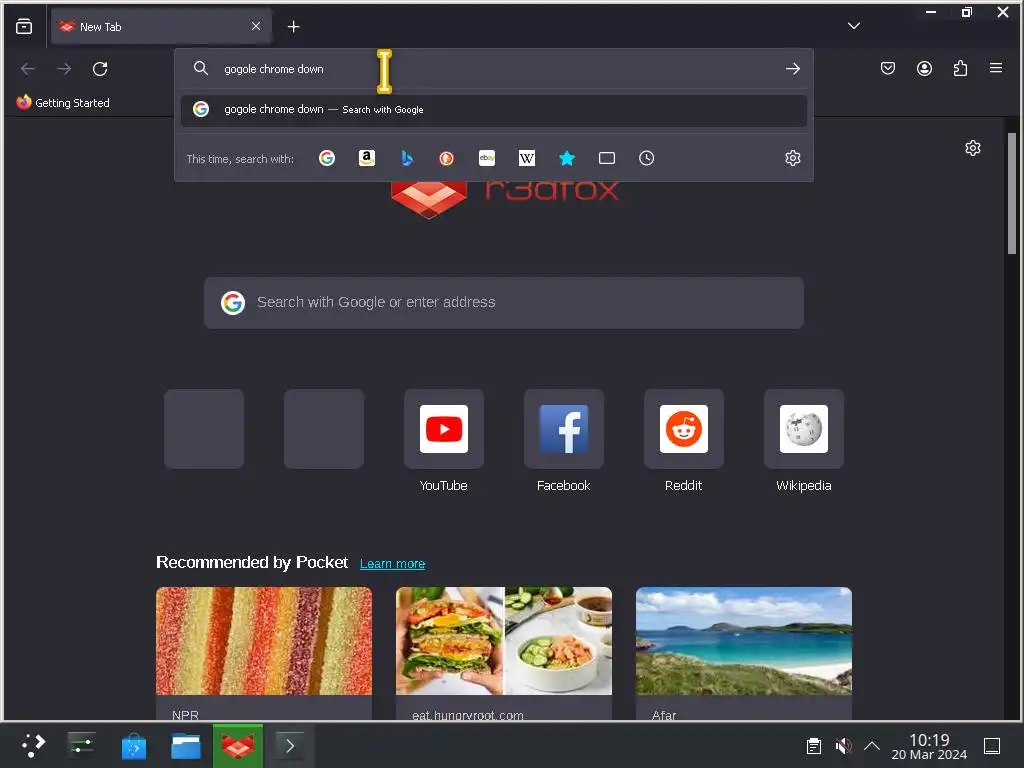This screenshot has width=1024, height=768.
Task: Expand hidden system tray icons
Action: tap(872, 746)
